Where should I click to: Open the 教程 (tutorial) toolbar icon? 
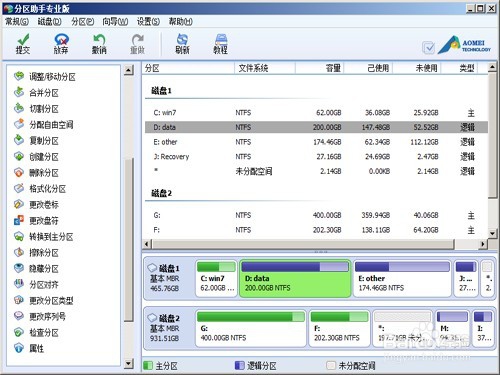(220, 44)
